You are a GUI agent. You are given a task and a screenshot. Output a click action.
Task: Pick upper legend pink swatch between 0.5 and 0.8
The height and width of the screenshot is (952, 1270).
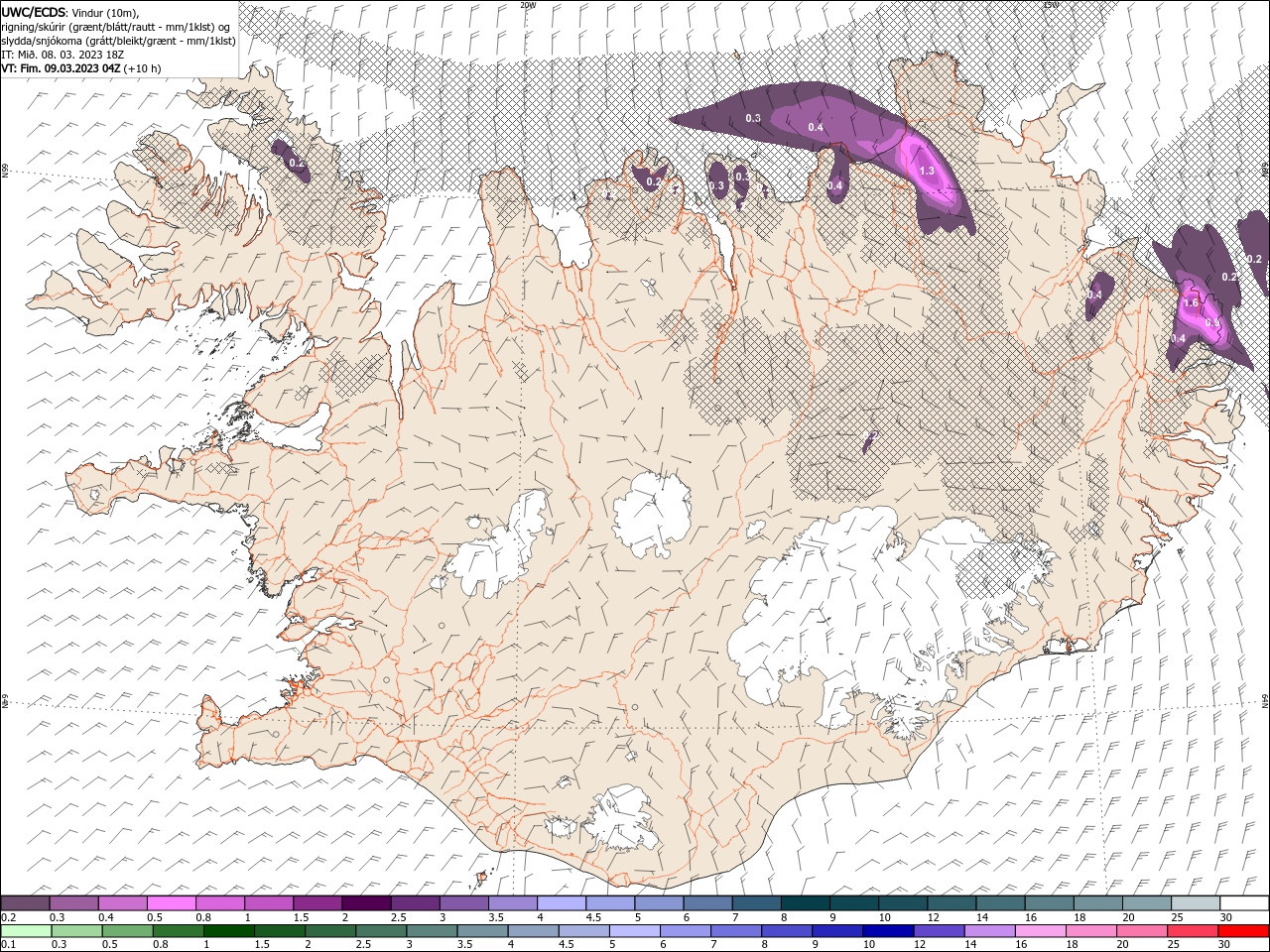[x=171, y=903]
